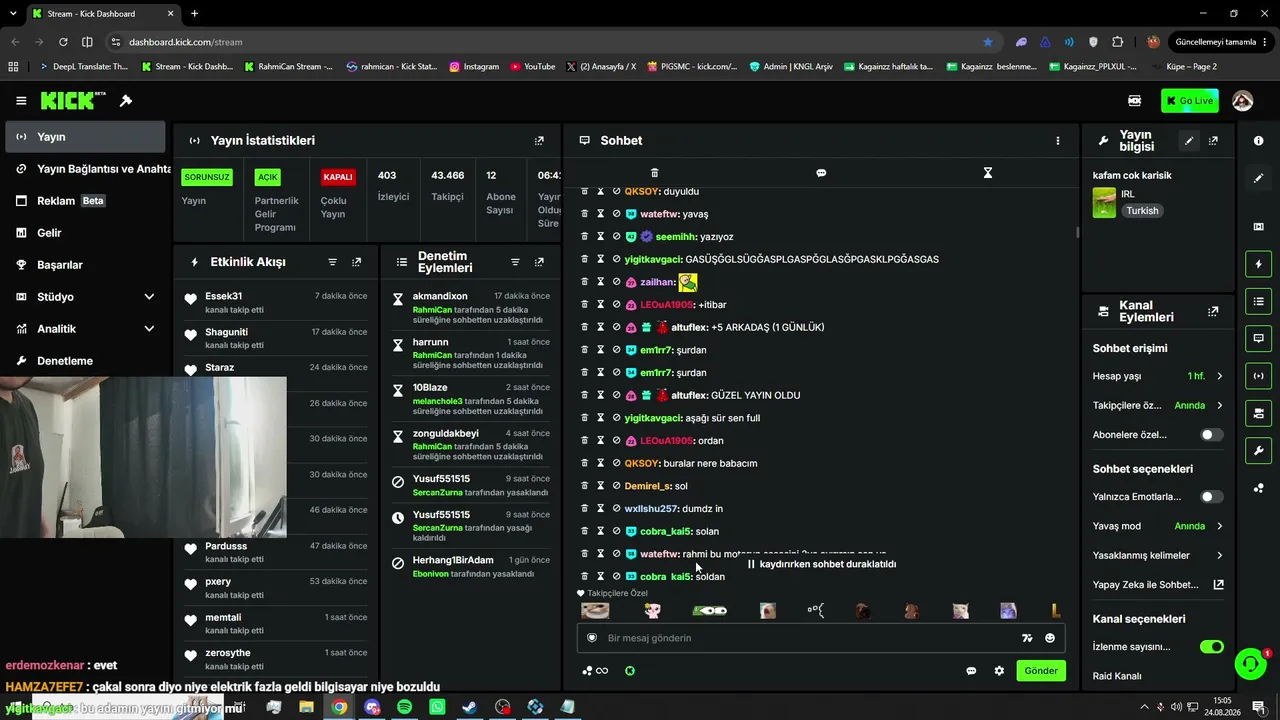The height and width of the screenshot is (720, 1280).
Task: Toggle the lightning activity panel in right sidebar
Action: pyautogui.click(x=1259, y=264)
